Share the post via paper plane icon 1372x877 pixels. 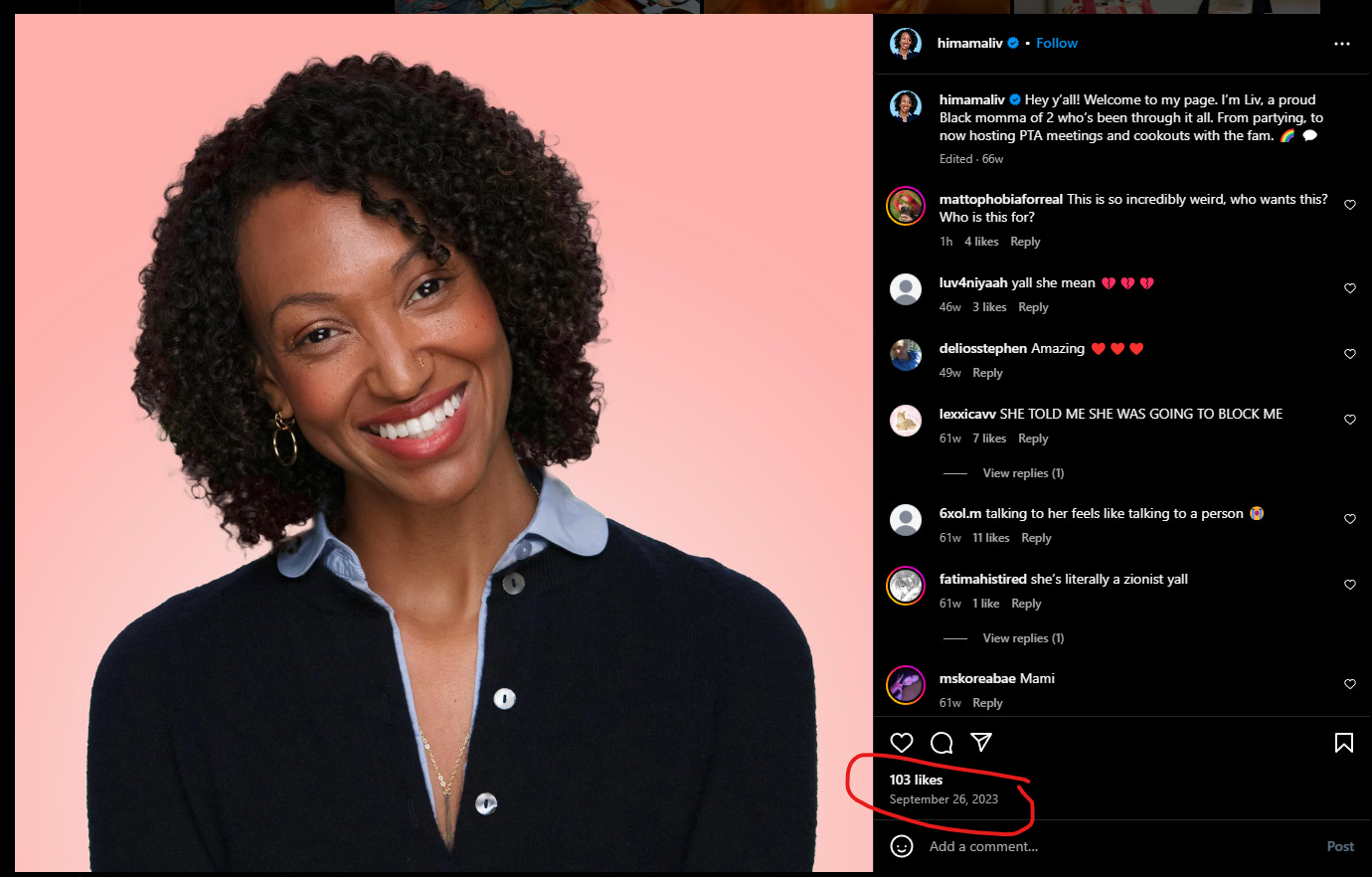tap(981, 743)
